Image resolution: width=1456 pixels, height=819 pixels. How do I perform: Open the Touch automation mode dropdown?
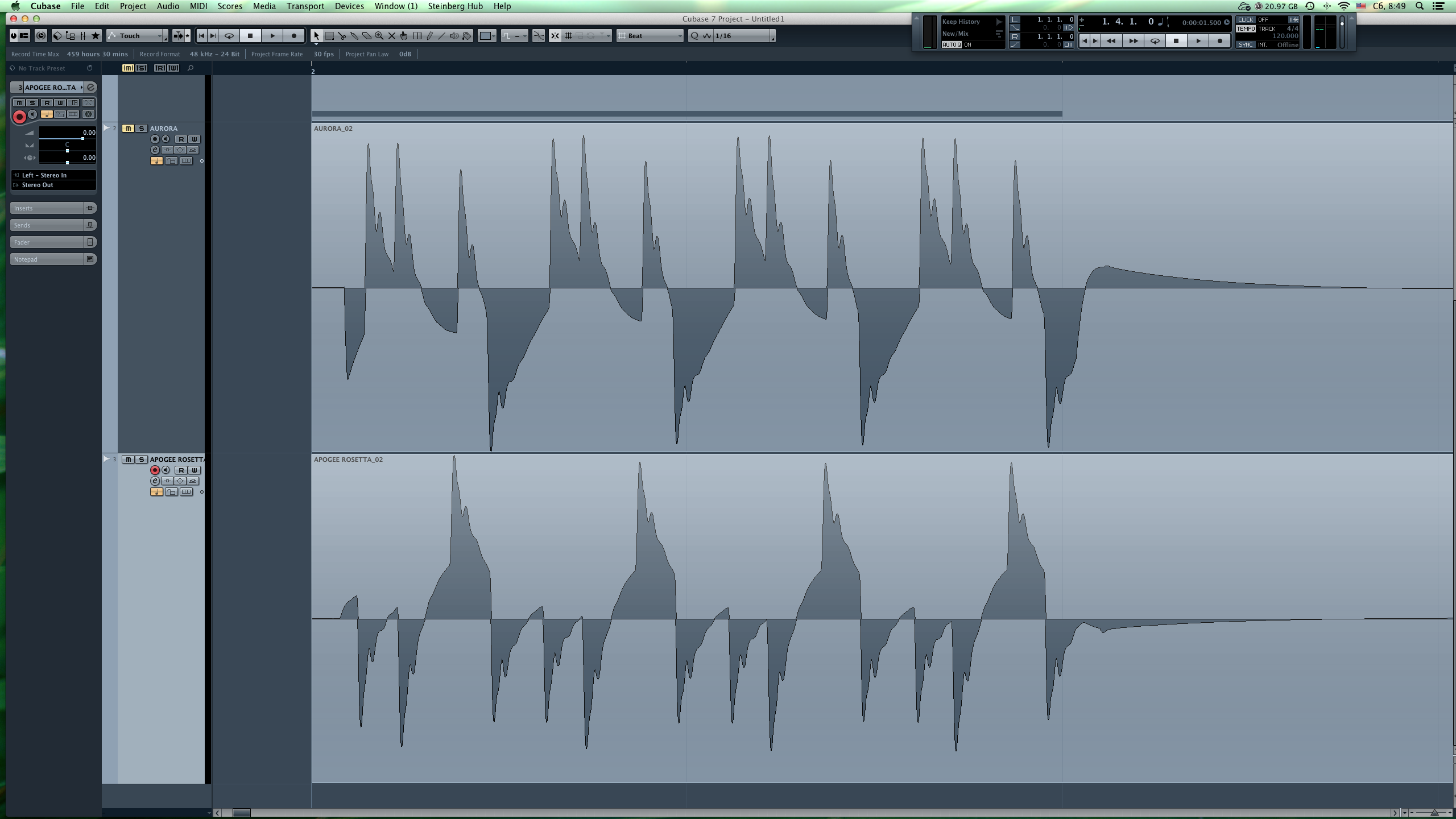pos(138,36)
